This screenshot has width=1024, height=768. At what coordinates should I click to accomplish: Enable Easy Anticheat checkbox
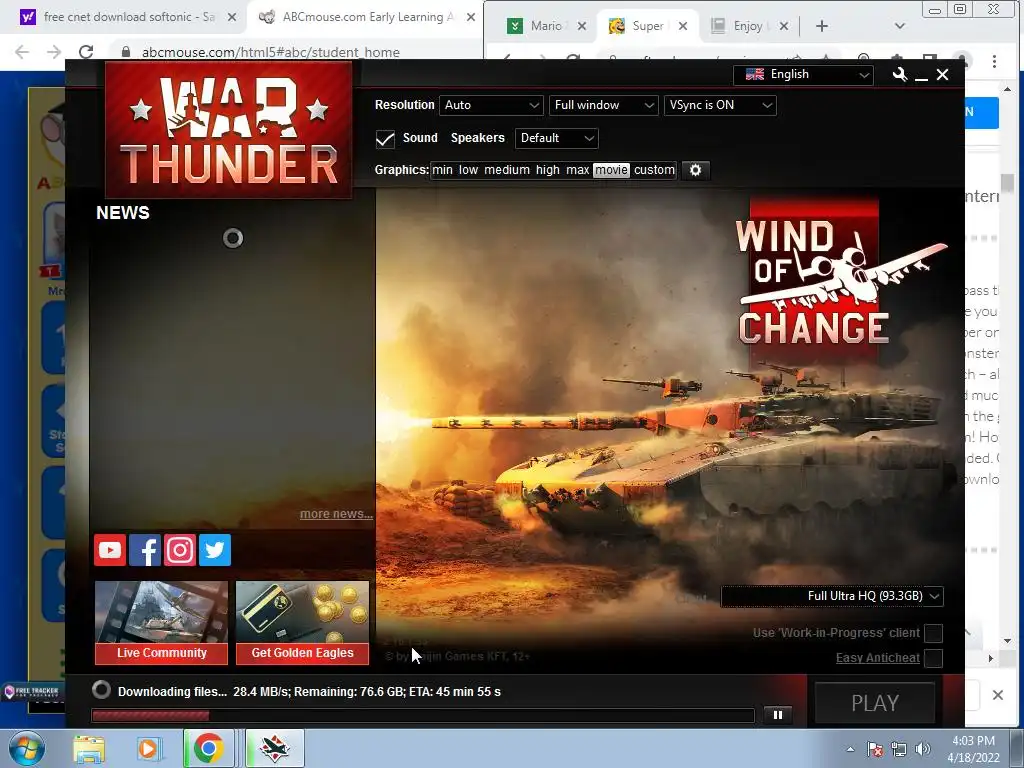coord(933,658)
